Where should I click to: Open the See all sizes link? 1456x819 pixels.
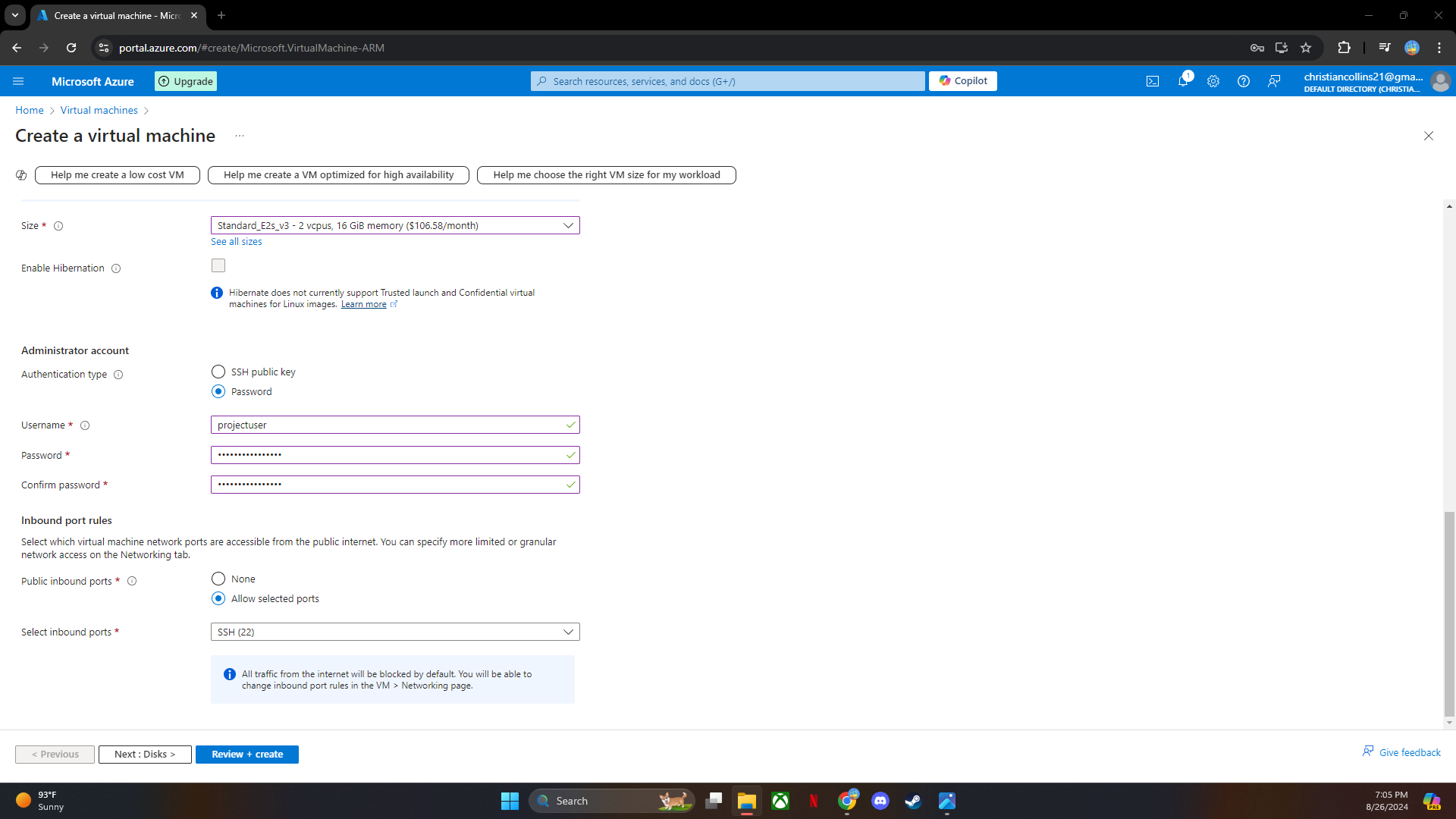point(236,241)
